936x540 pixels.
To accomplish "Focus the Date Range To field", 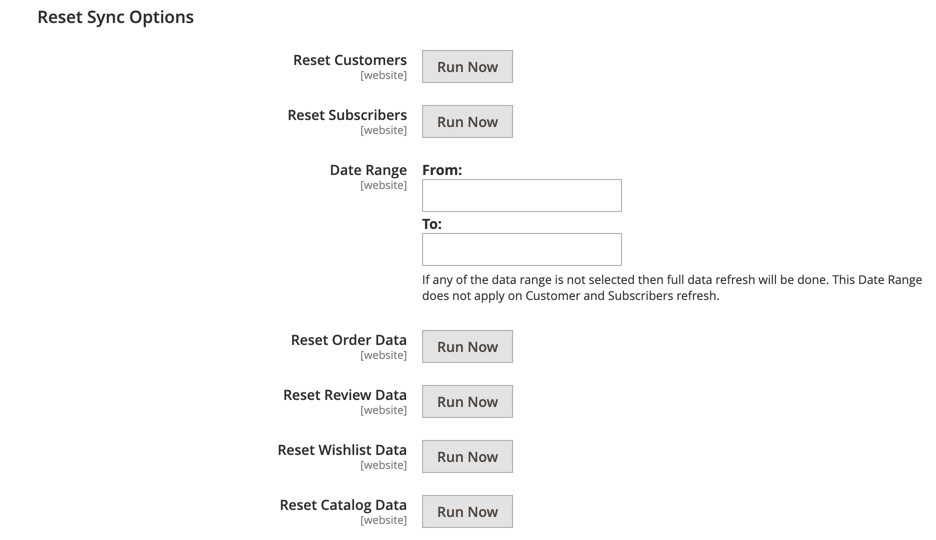I will [522, 249].
